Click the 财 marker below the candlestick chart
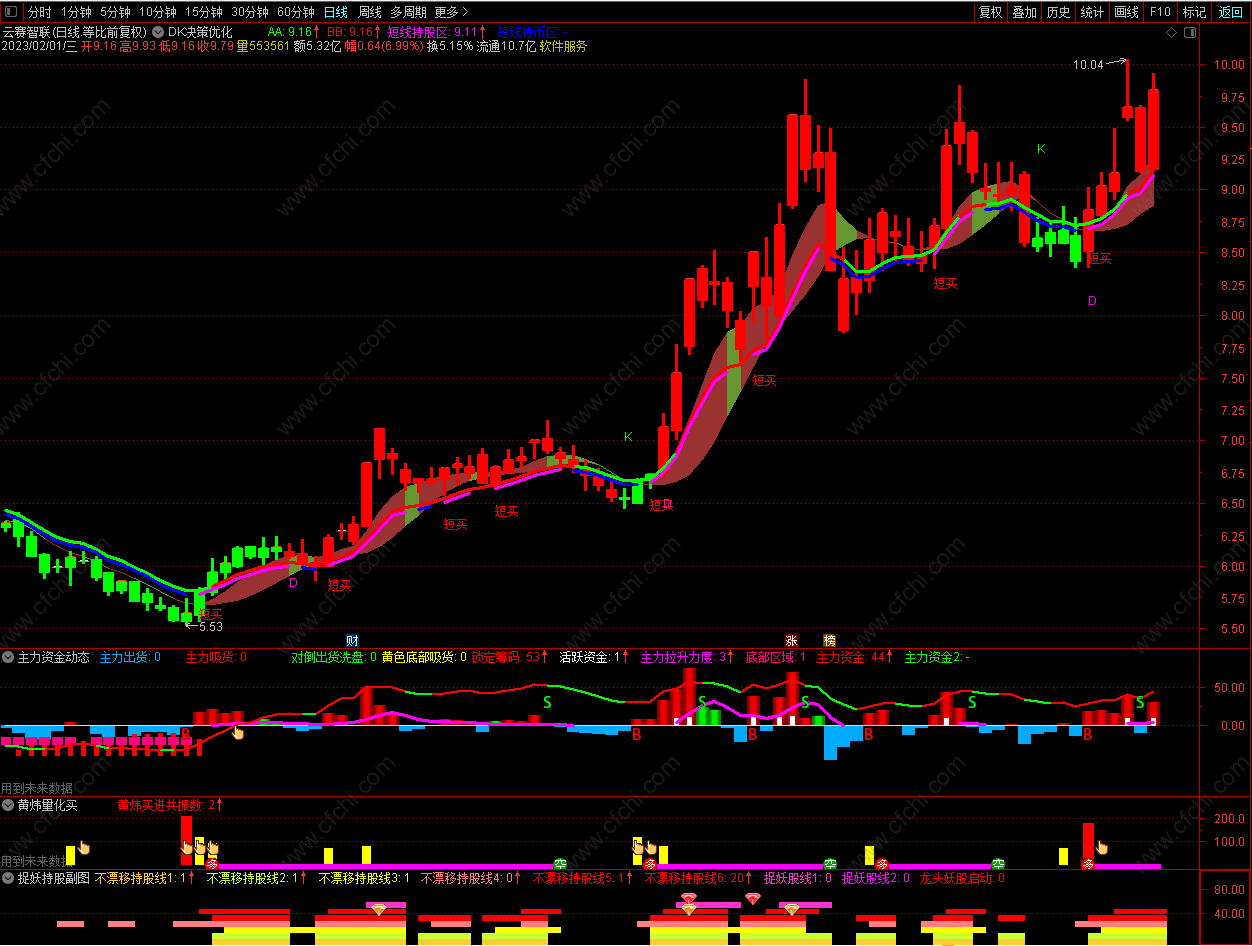The image size is (1252, 946). tap(352, 640)
